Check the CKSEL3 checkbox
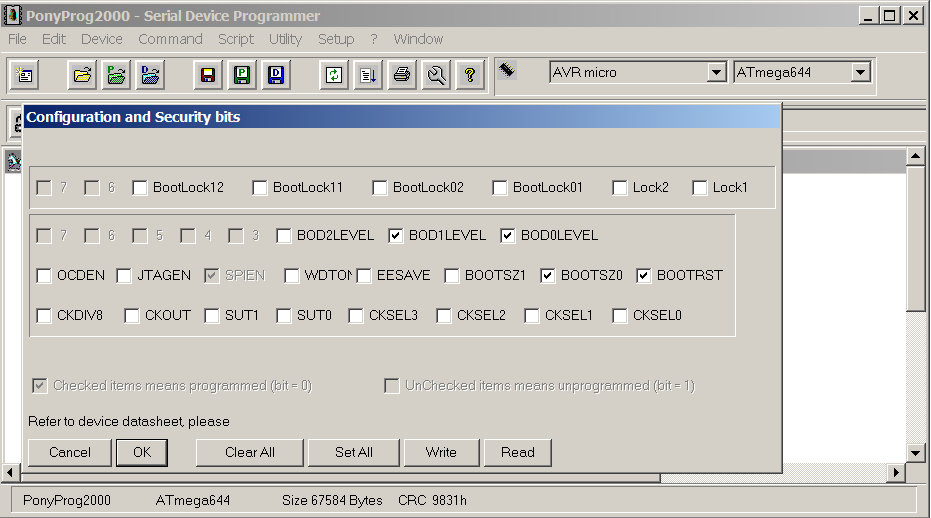Image resolution: width=931 pixels, height=518 pixels. [x=355, y=315]
